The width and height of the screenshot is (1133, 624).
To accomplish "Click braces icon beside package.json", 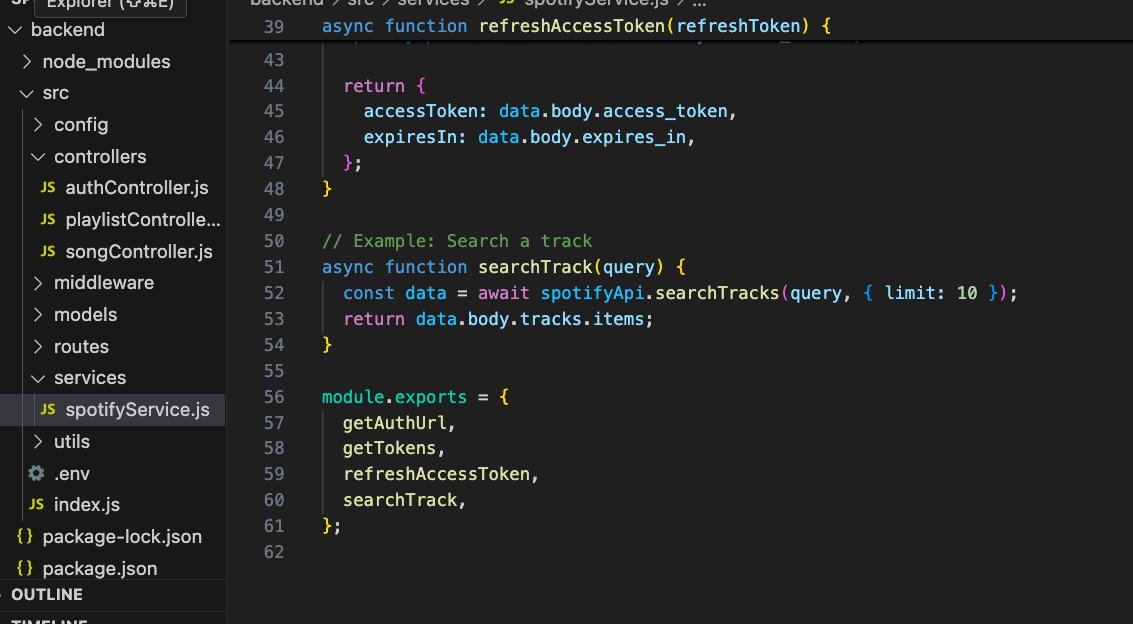I will point(25,568).
